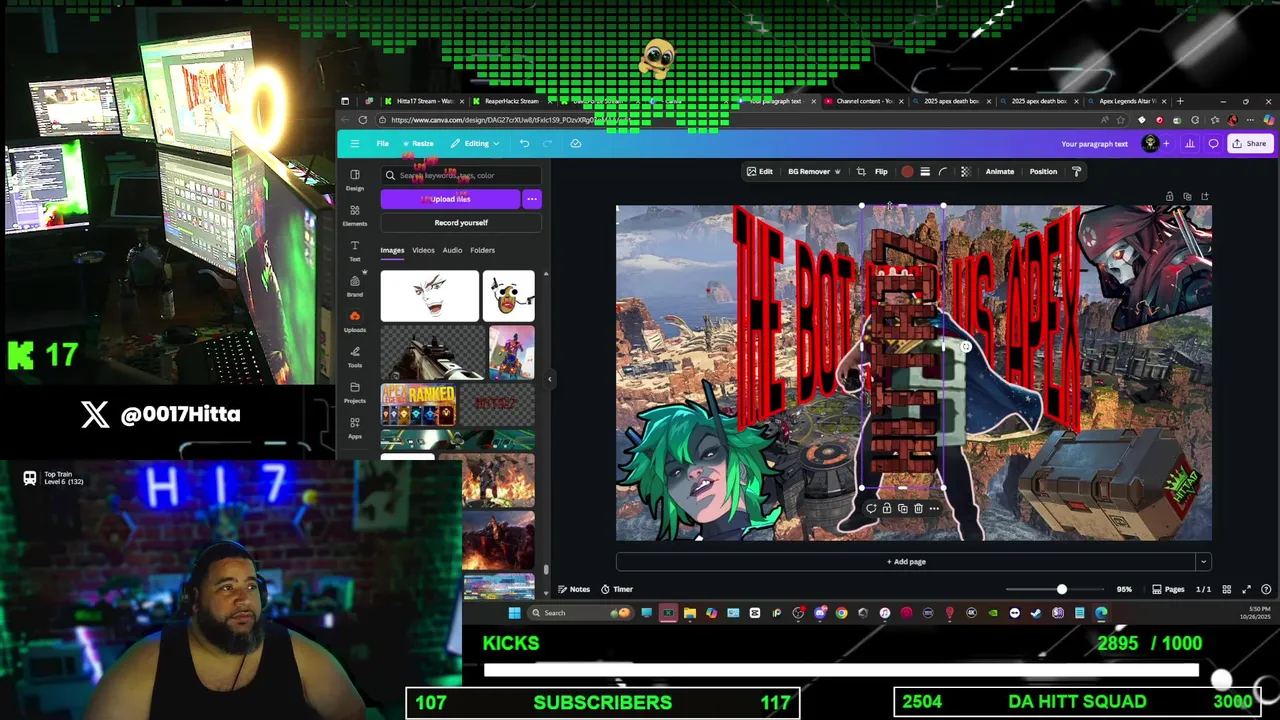1280x720 pixels.
Task: Click Edit image button
Action: 760,171
